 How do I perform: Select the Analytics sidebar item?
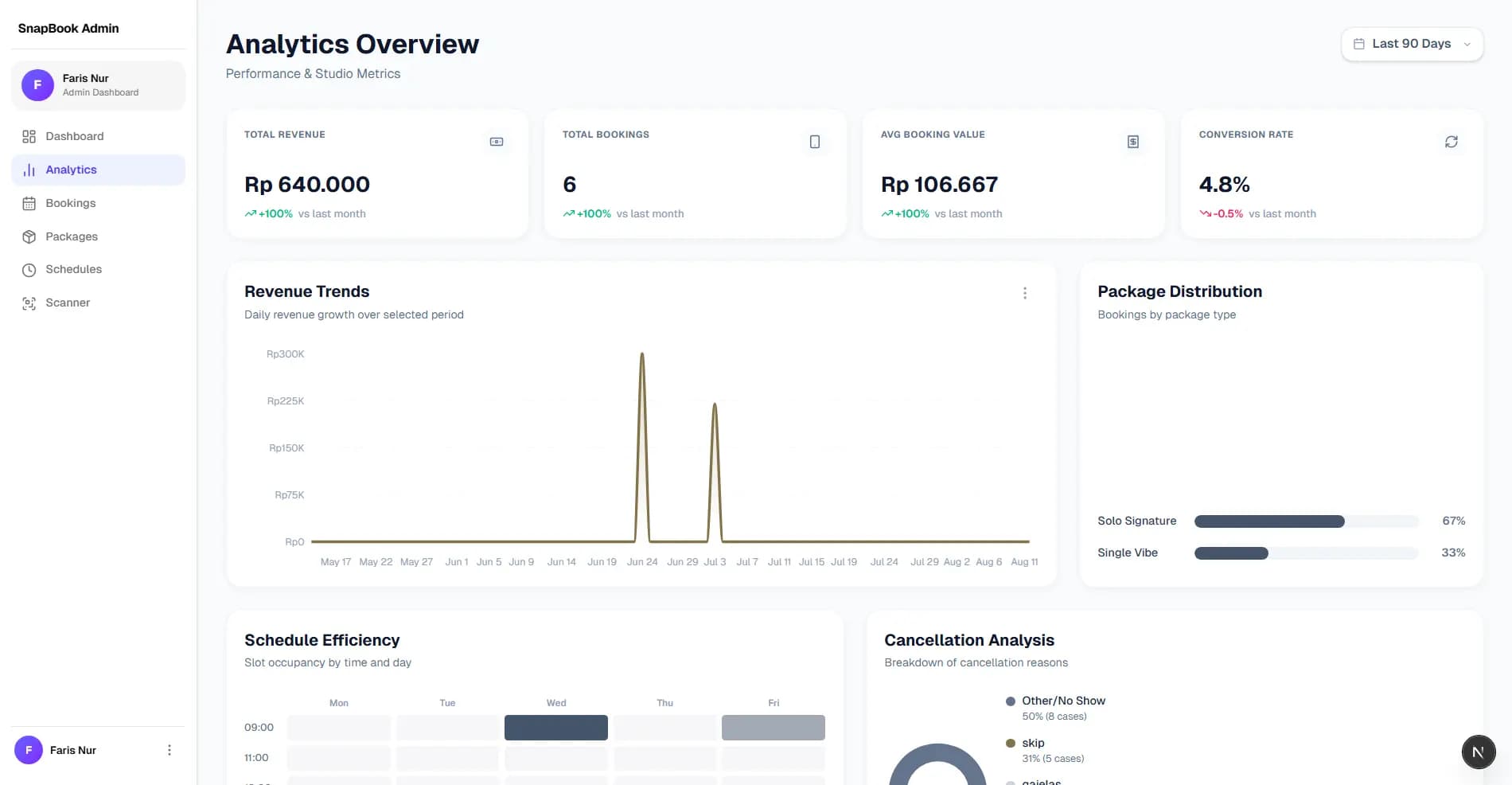click(98, 170)
